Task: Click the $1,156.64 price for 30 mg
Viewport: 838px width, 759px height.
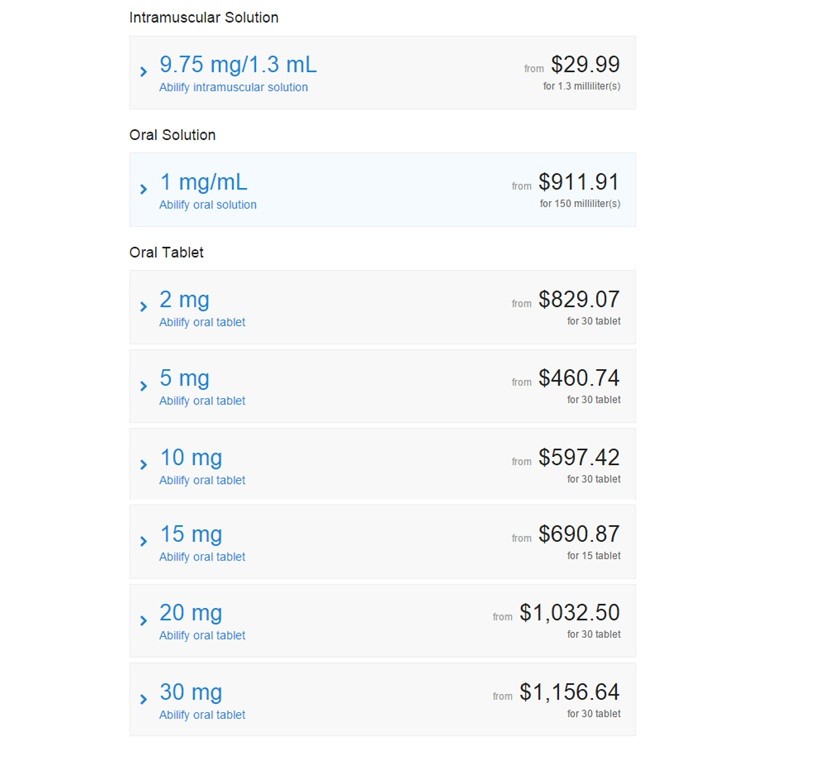Action: pos(569,692)
